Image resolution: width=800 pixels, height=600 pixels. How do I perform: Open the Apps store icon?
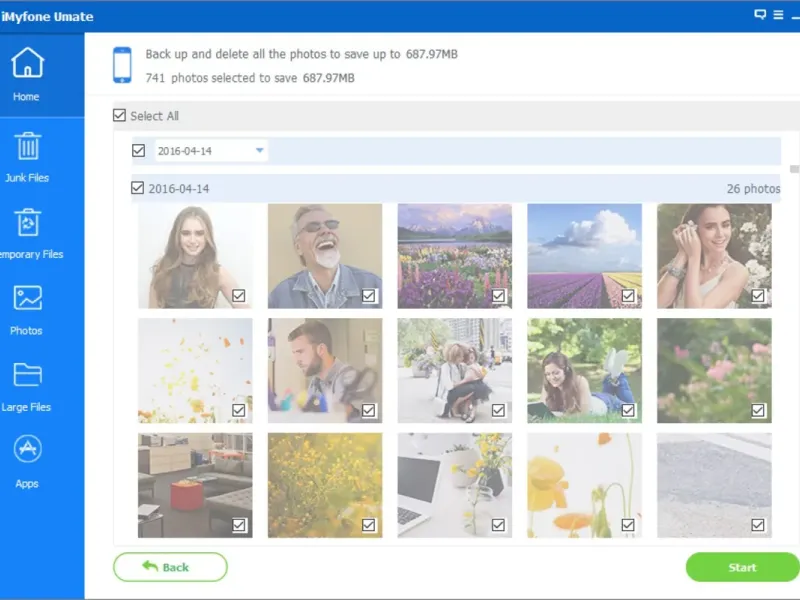(28, 449)
